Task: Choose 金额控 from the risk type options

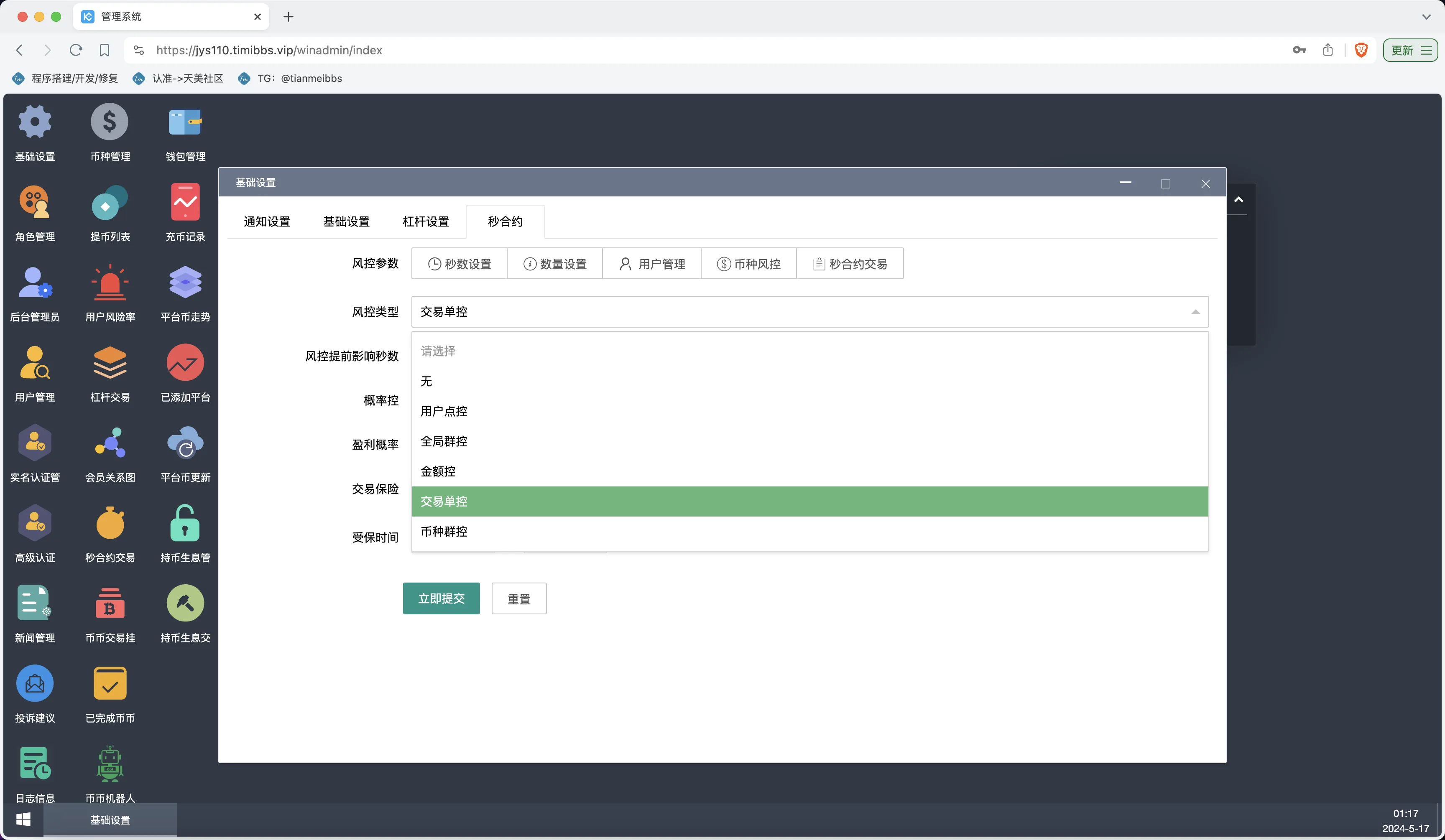Action: coord(437,471)
